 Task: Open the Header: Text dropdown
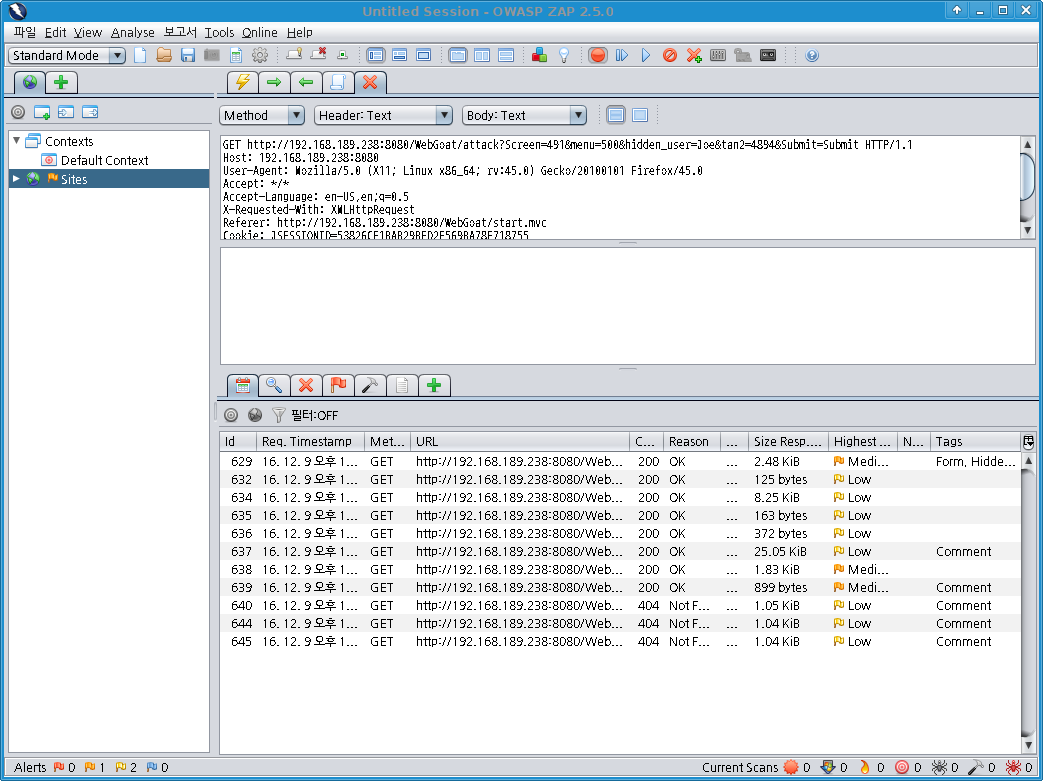pyautogui.click(x=382, y=115)
